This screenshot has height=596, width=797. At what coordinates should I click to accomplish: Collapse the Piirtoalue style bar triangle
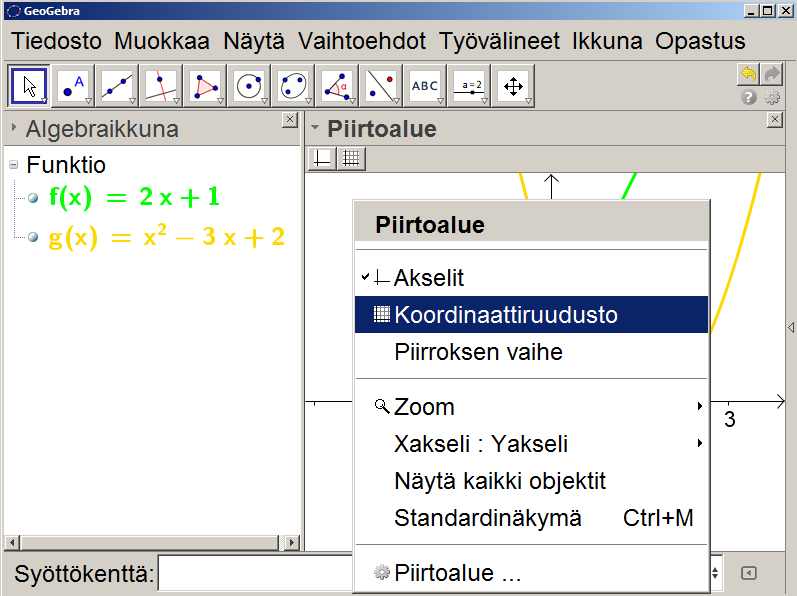(x=315, y=128)
